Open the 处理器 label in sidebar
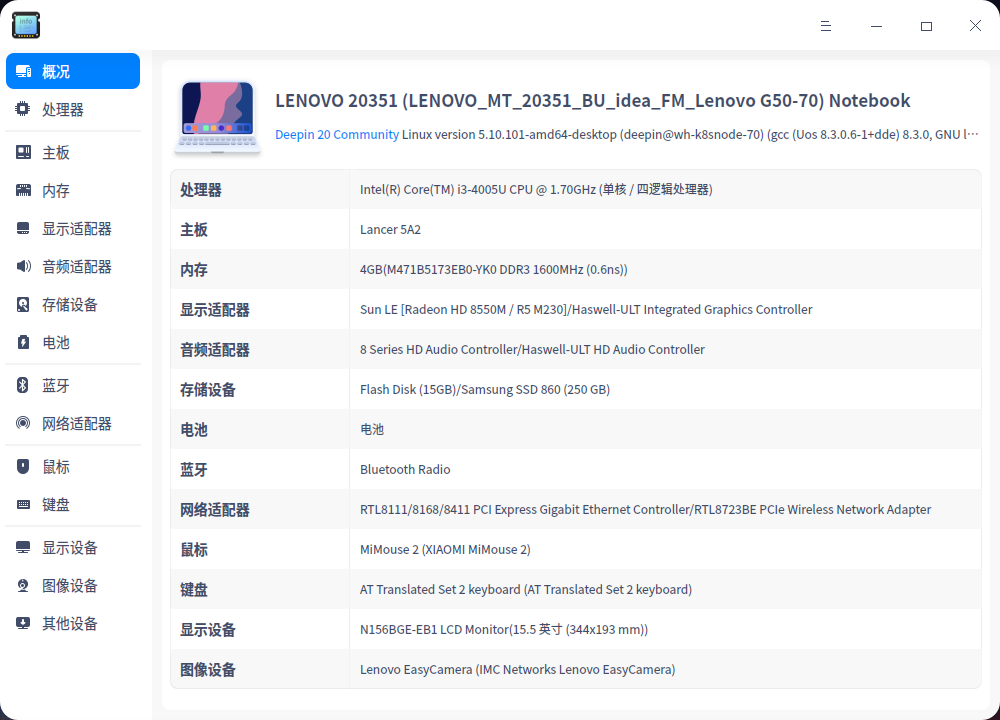The height and width of the screenshot is (720, 1000). coord(62,110)
